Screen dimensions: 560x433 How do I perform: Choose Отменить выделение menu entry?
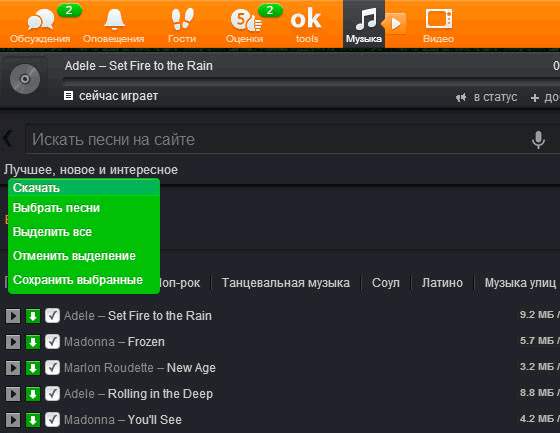[74, 256]
